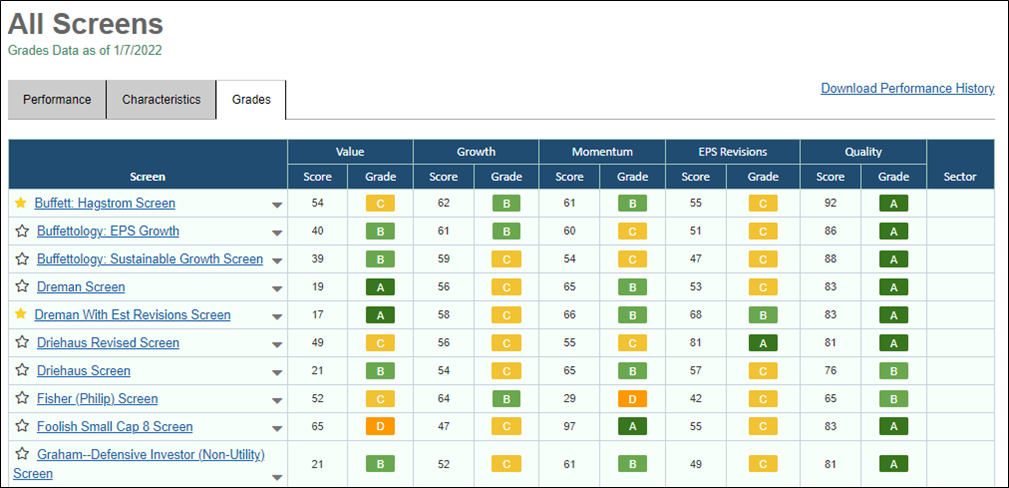Screen dimensions: 1009x488
Task: Expand Fisher (Philip) Screen row arrow
Action: coord(277,401)
